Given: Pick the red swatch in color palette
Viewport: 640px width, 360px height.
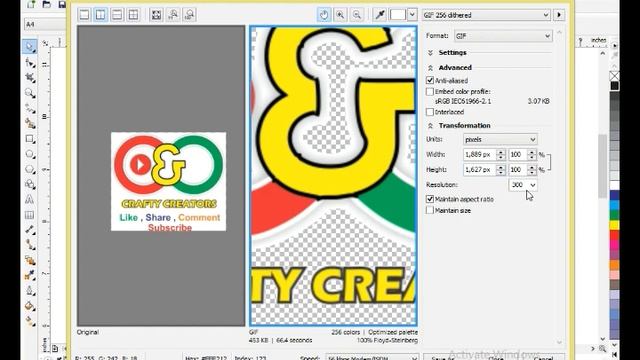Looking at the screenshot, I should coord(614,235).
